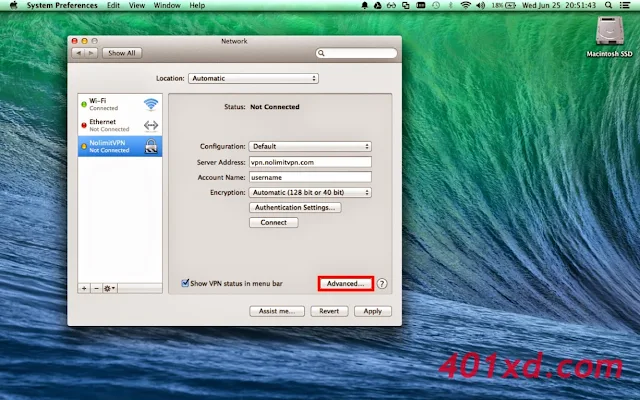
Task: Open the Help menu
Action: point(197,5)
